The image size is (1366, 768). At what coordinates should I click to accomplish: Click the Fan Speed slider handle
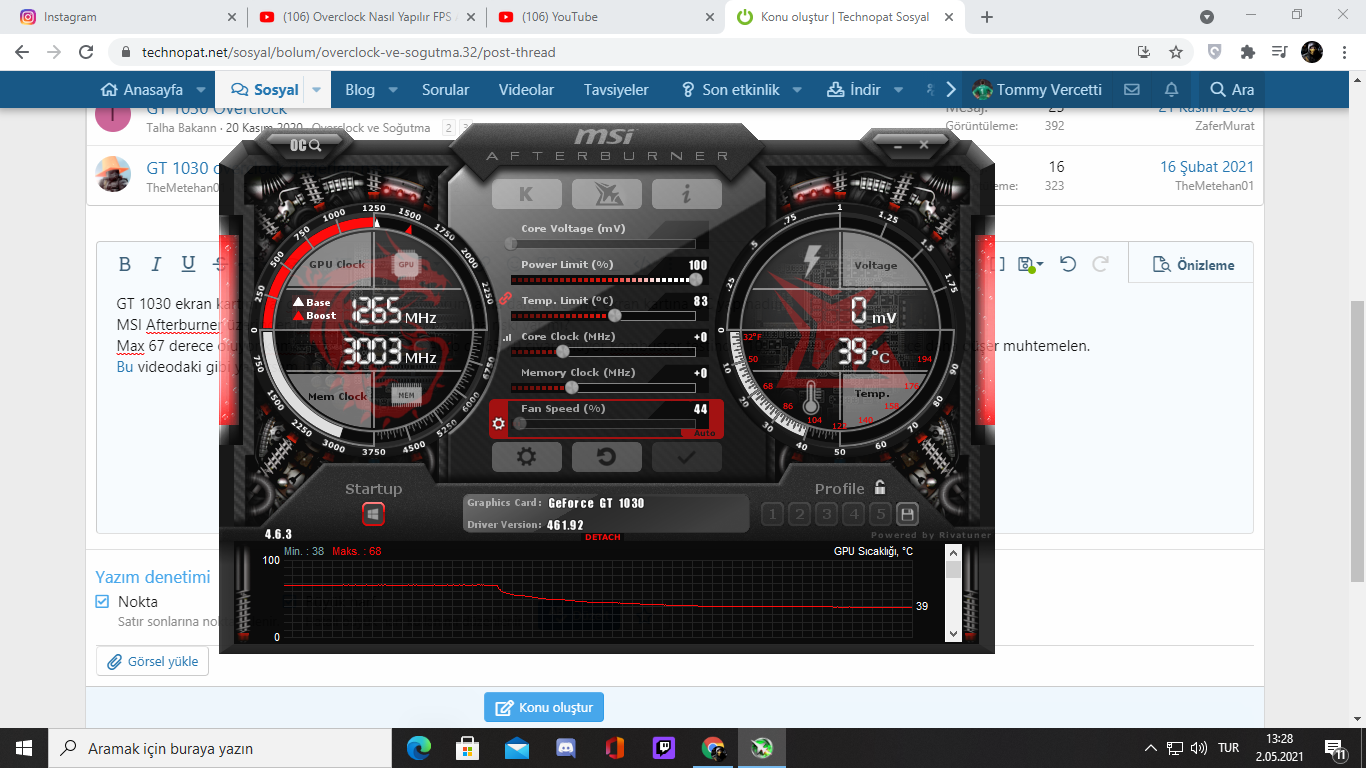520,424
